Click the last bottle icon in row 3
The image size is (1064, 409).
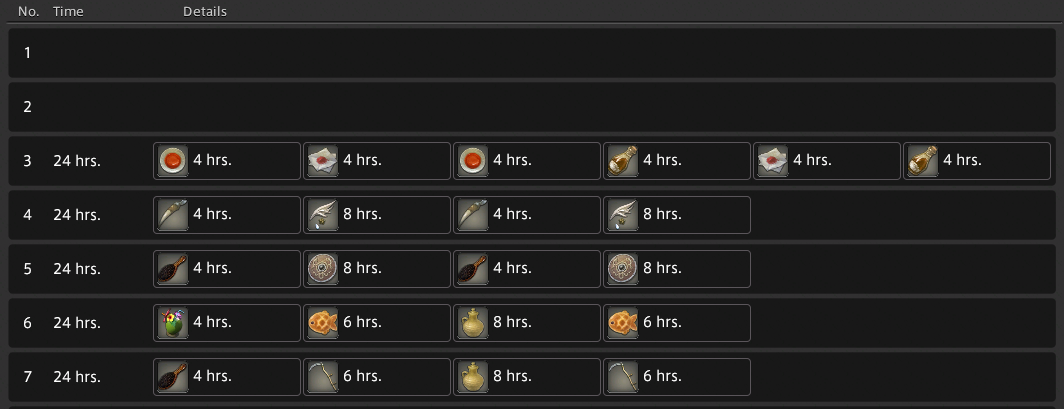point(923,160)
